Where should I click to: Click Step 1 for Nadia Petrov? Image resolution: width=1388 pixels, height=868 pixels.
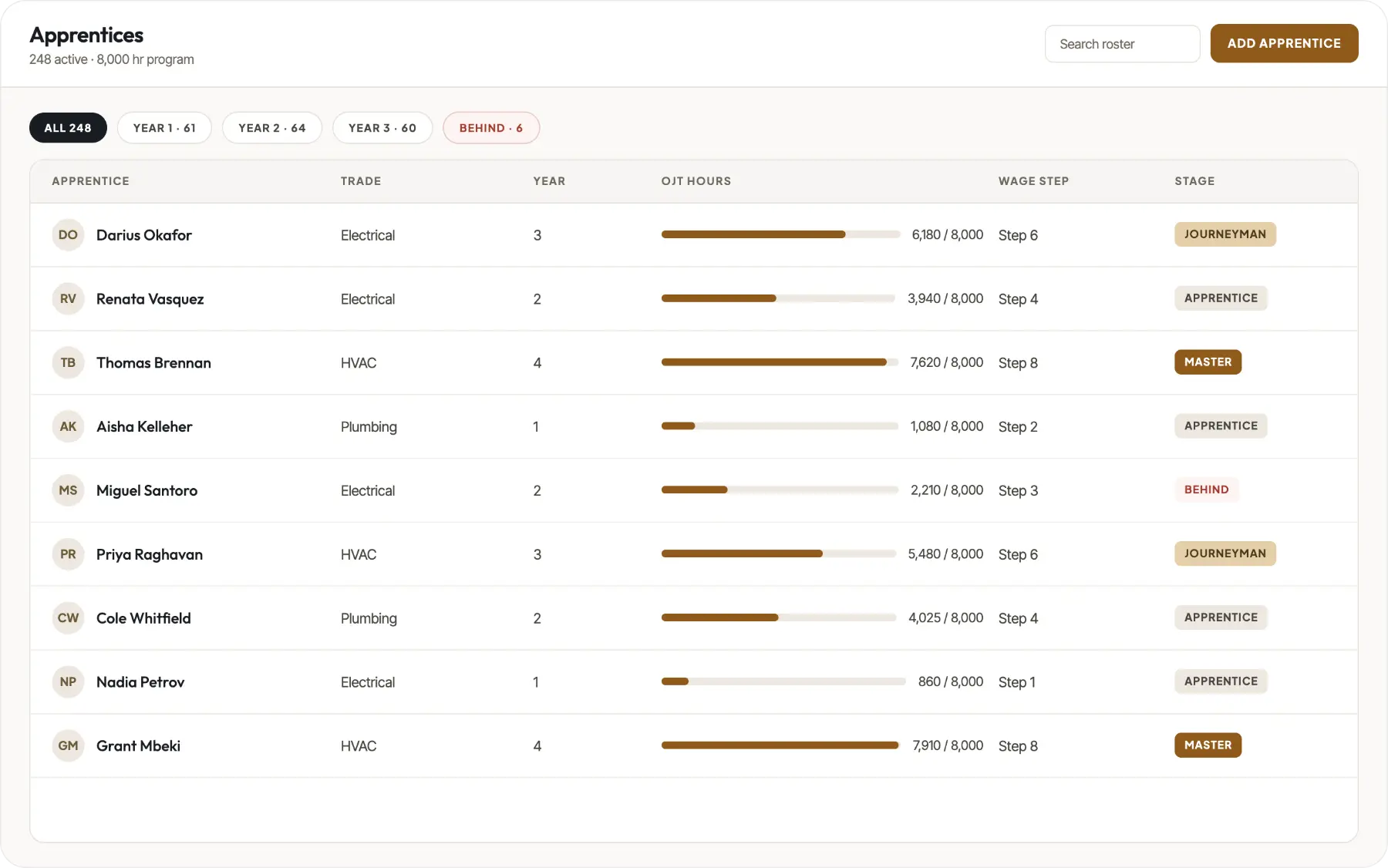tap(1016, 682)
